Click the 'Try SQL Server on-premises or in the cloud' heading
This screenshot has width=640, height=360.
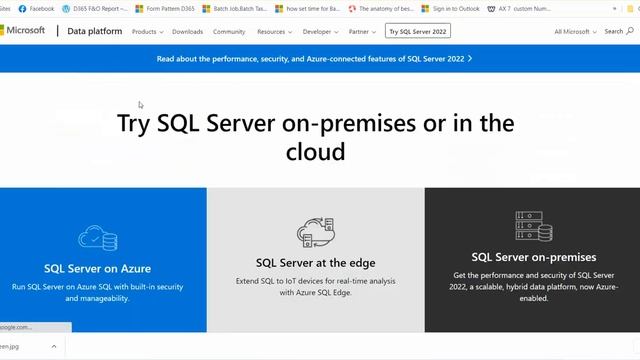click(316, 137)
